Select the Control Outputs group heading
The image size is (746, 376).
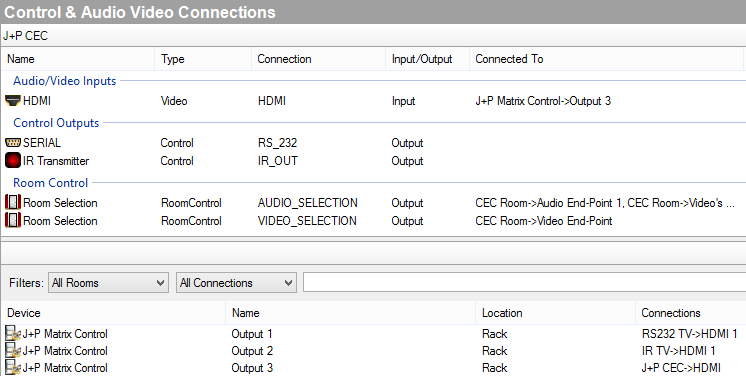(56, 123)
